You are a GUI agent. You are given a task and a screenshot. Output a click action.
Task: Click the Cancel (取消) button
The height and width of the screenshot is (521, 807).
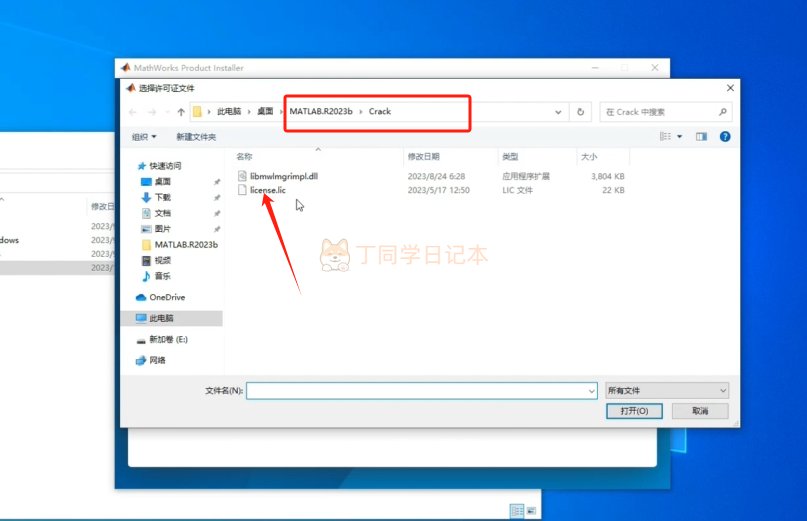pyautogui.click(x=700, y=411)
